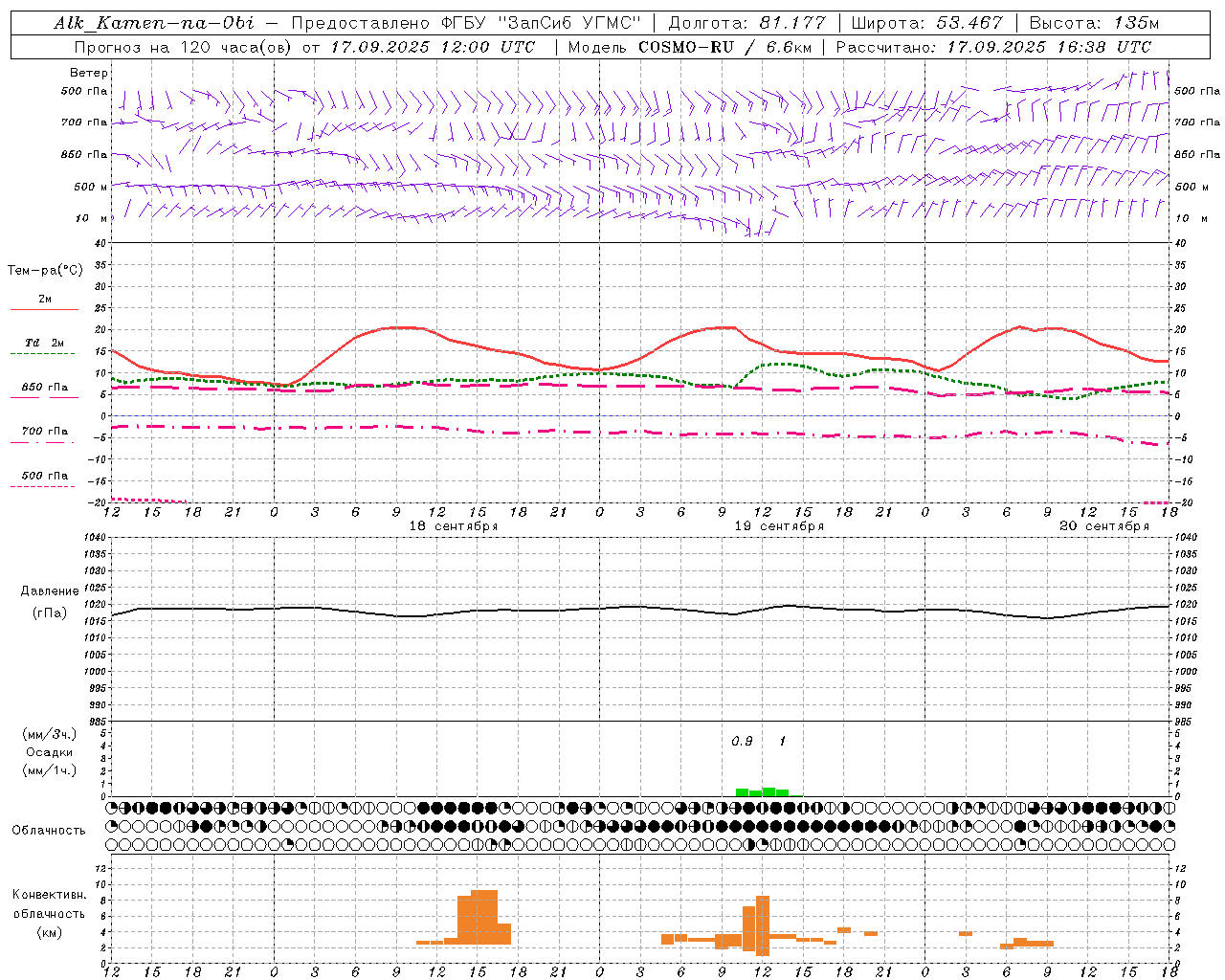Click the (км) unit under convective cloud label

click(49, 933)
